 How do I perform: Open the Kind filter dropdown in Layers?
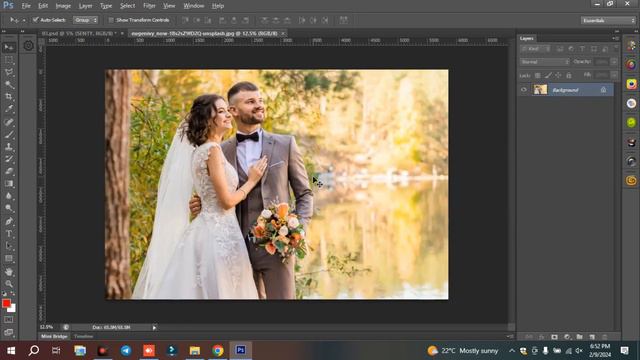536,49
